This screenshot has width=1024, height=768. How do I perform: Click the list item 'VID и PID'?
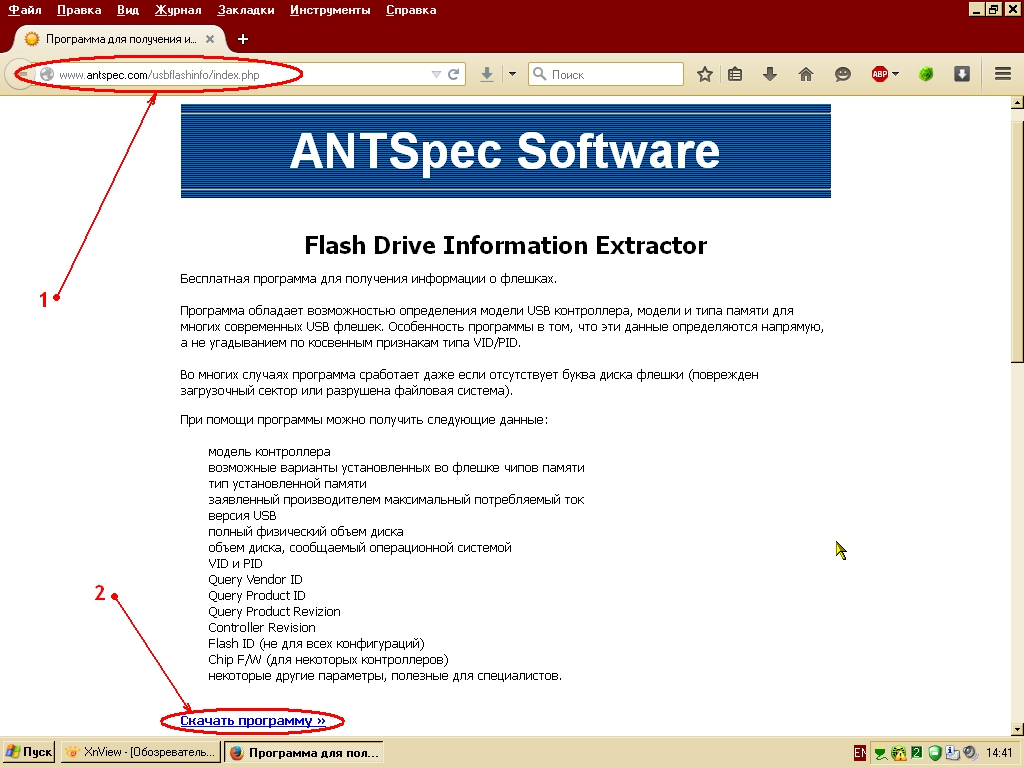(x=235, y=564)
